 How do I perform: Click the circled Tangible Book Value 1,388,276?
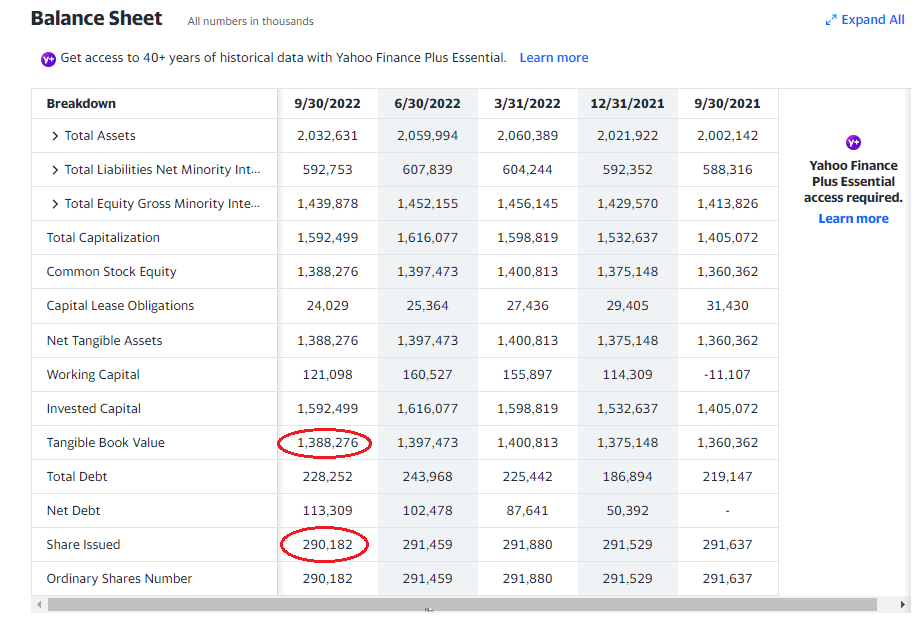pyautogui.click(x=327, y=443)
